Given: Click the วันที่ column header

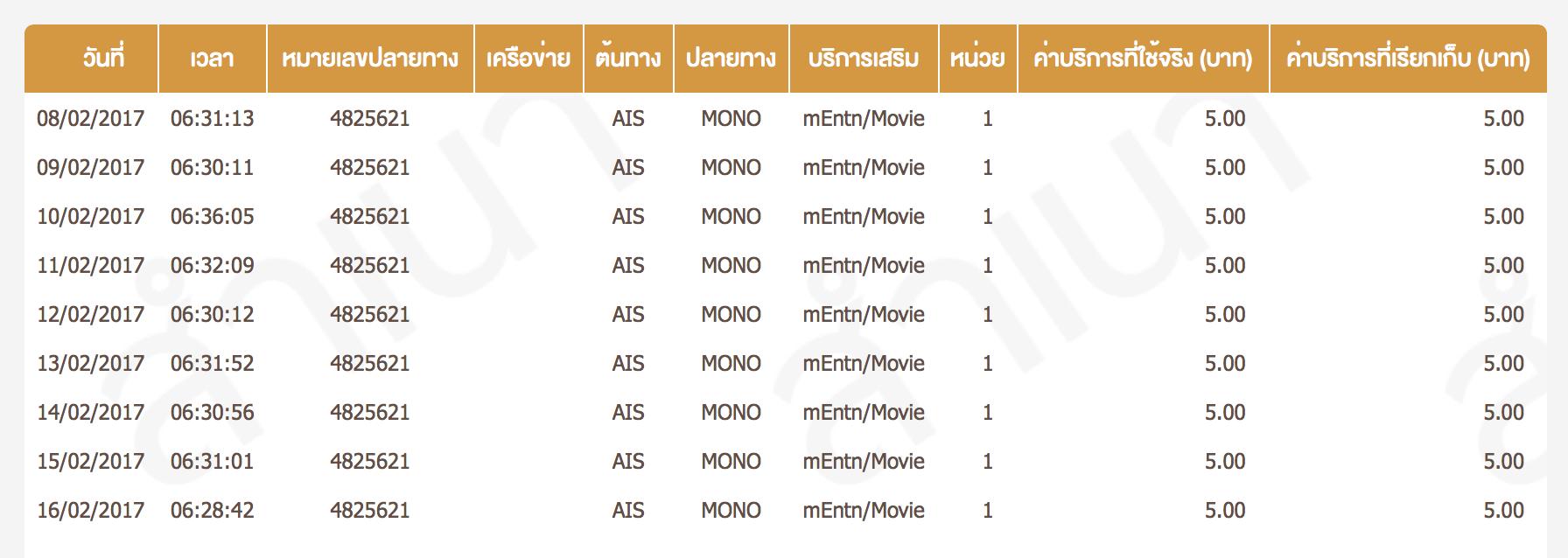Looking at the screenshot, I should [x=103, y=59].
